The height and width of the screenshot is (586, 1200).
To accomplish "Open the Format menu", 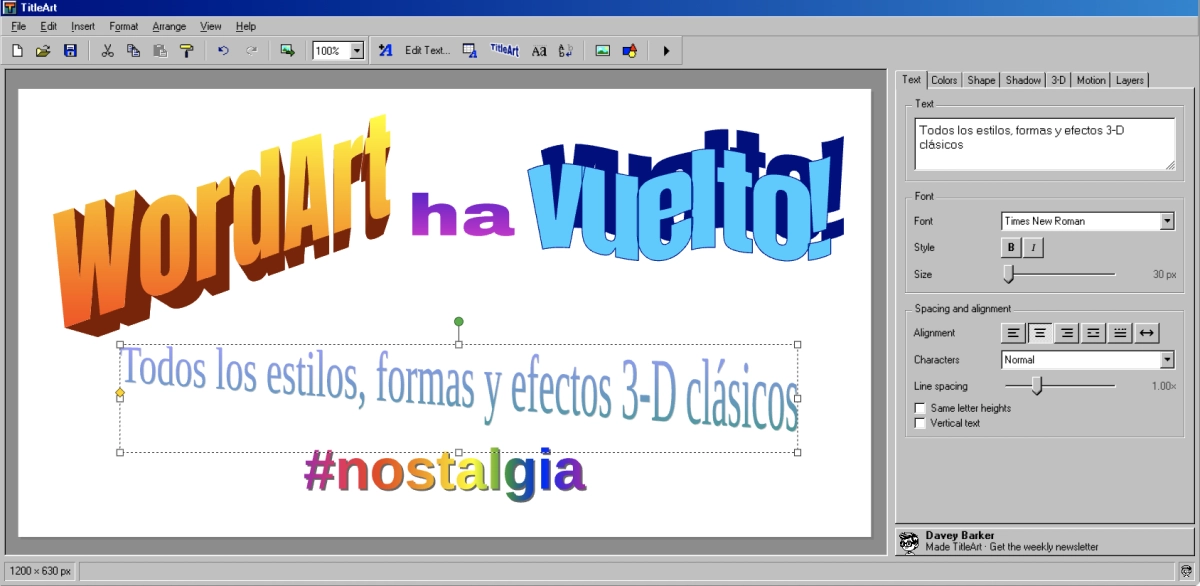I will [124, 26].
